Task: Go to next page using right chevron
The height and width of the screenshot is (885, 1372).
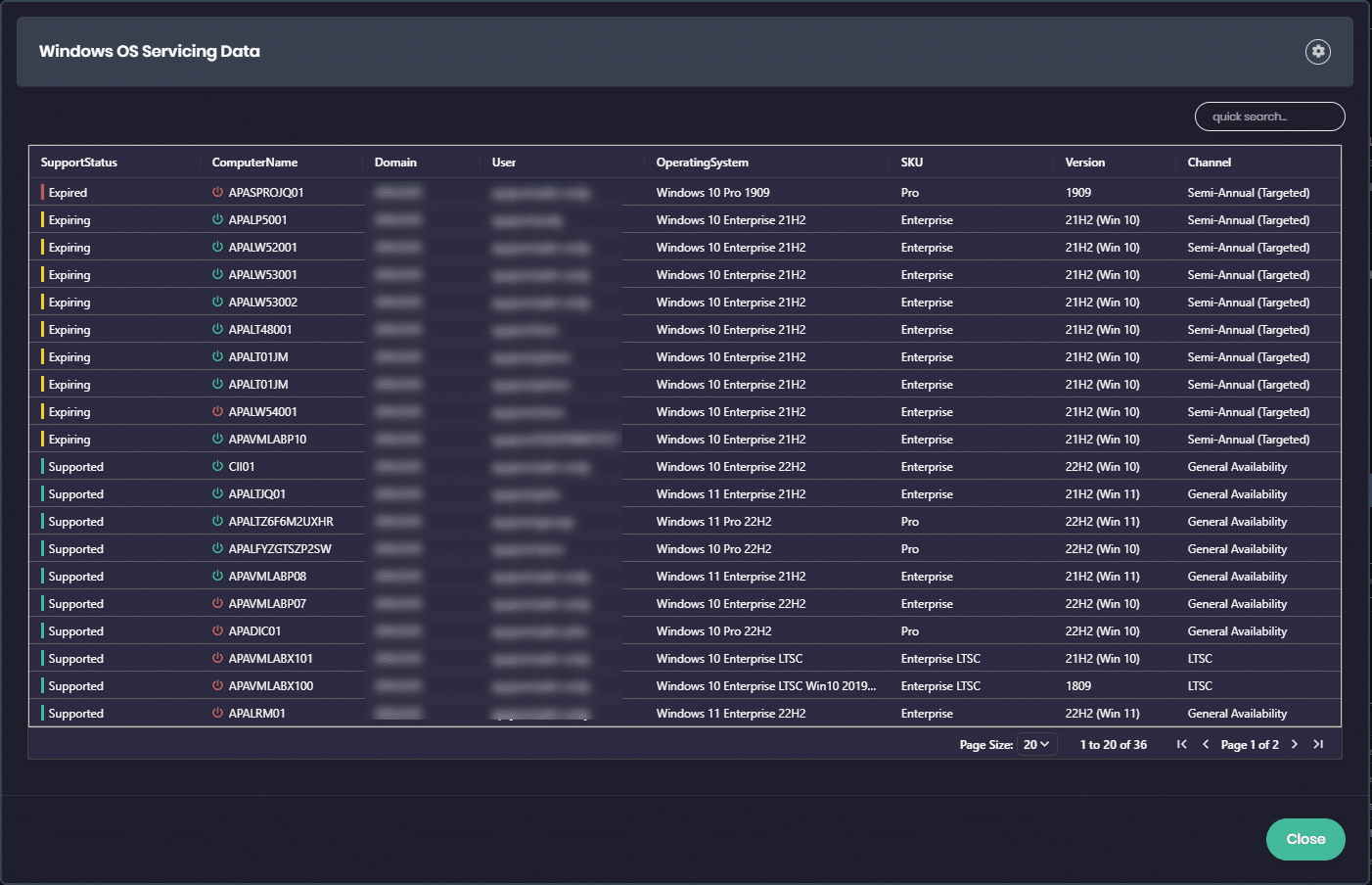Action: tap(1294, 745)
